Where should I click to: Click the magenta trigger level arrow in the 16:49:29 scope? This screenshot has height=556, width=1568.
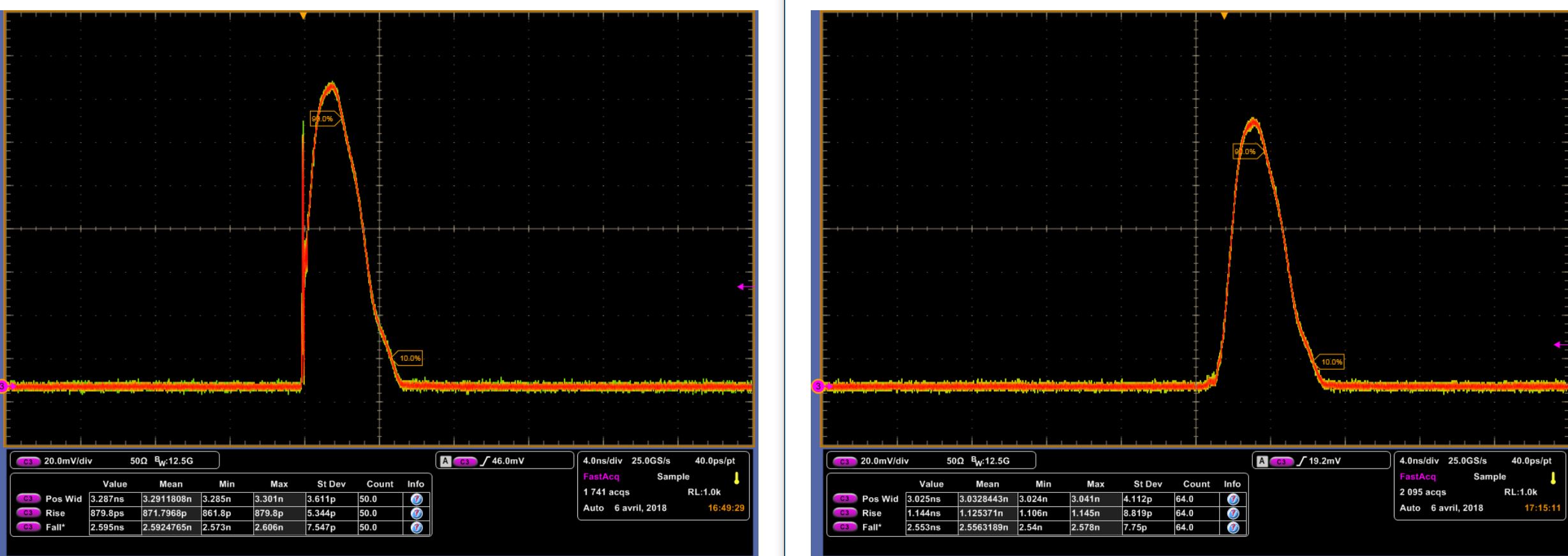744,287
